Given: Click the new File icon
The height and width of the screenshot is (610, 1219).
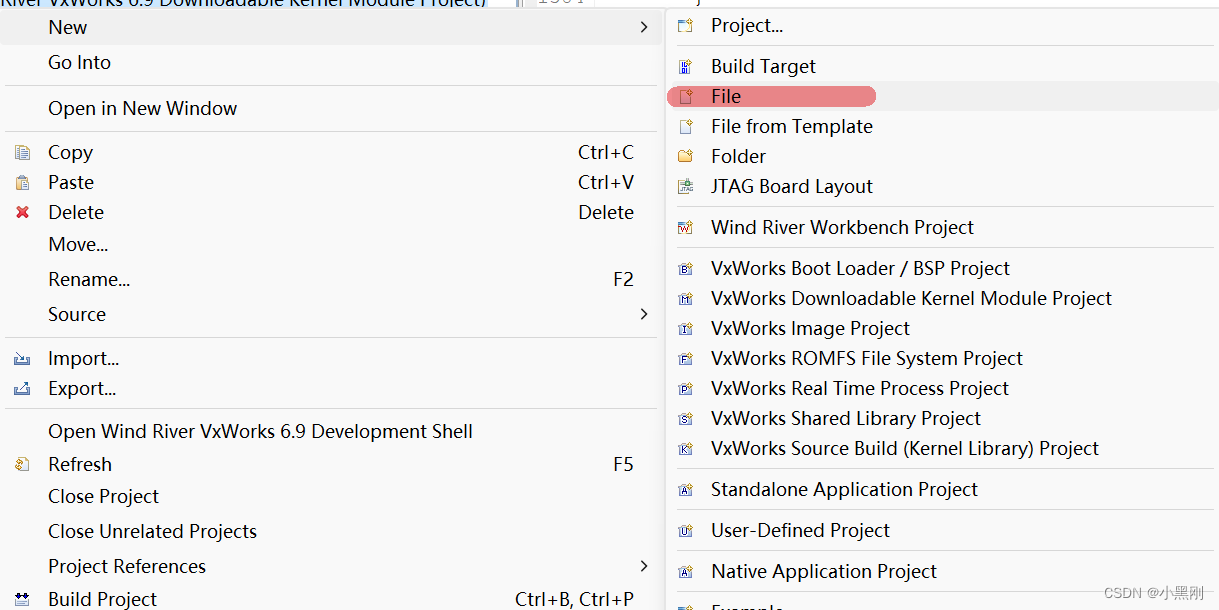Looking at the screenshot, I should click(685, 97).
